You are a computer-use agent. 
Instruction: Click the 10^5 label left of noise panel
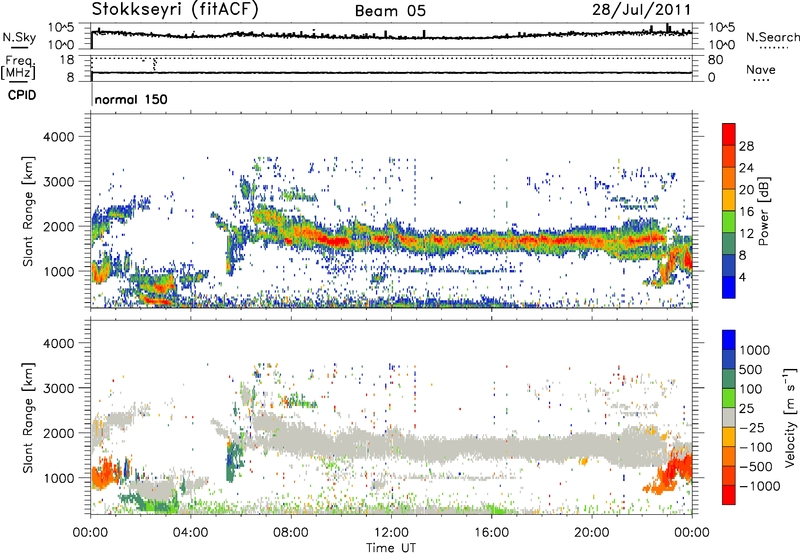pyautogui.click(x=61, y=28)
